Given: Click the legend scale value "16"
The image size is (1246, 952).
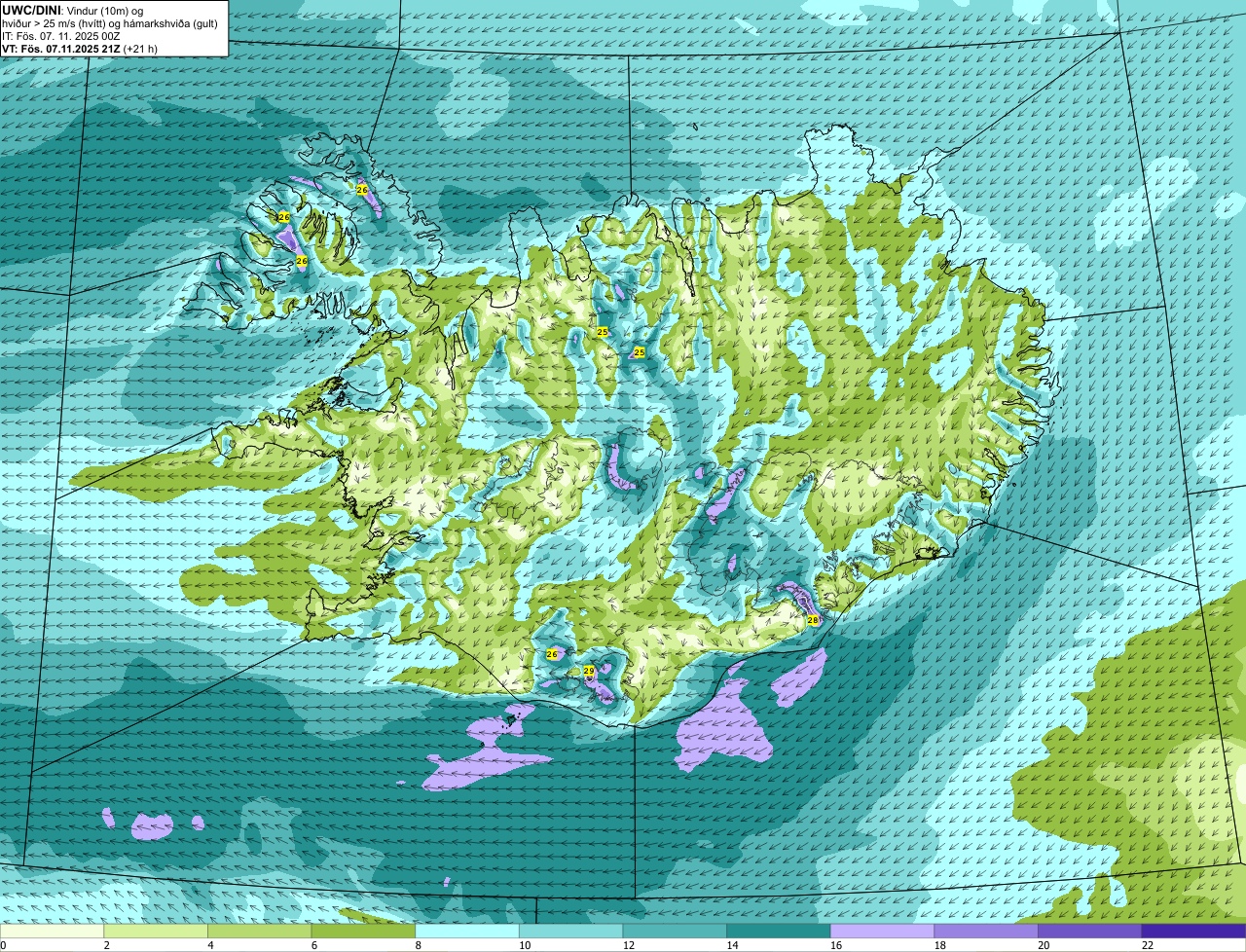Looking at the screenshot, I should 836,945.
